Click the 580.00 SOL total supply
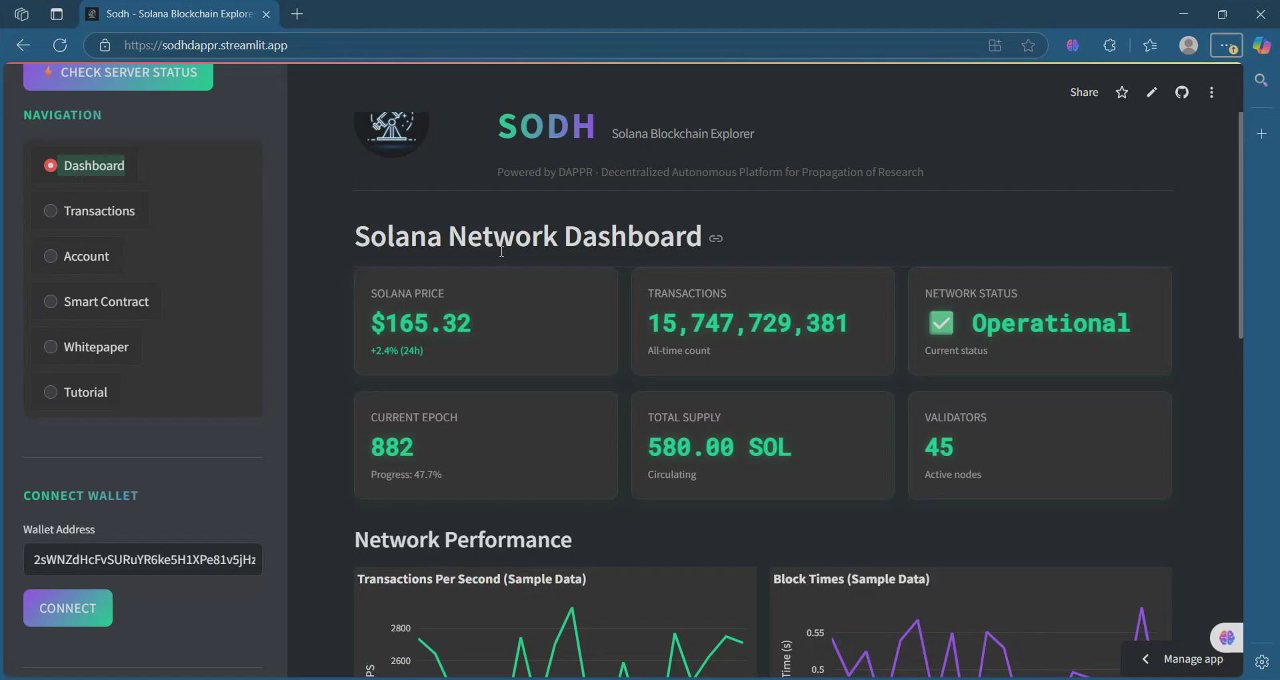Image resolution: width=1280 pixels, height=680 pixels. (720, 447)
